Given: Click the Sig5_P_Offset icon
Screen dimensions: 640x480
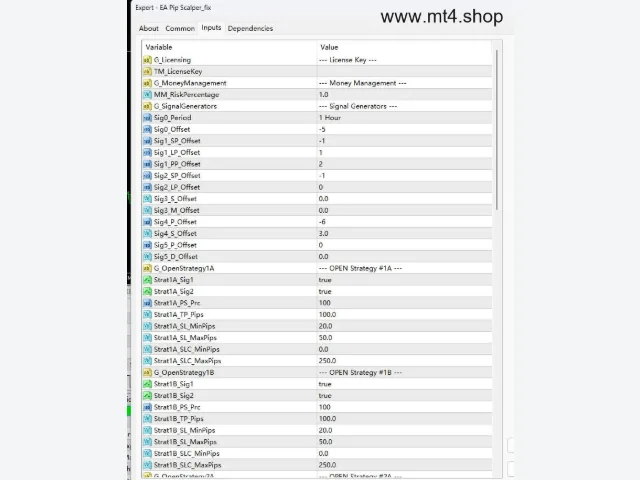Looking at the screenshot, I should (147, 245).
